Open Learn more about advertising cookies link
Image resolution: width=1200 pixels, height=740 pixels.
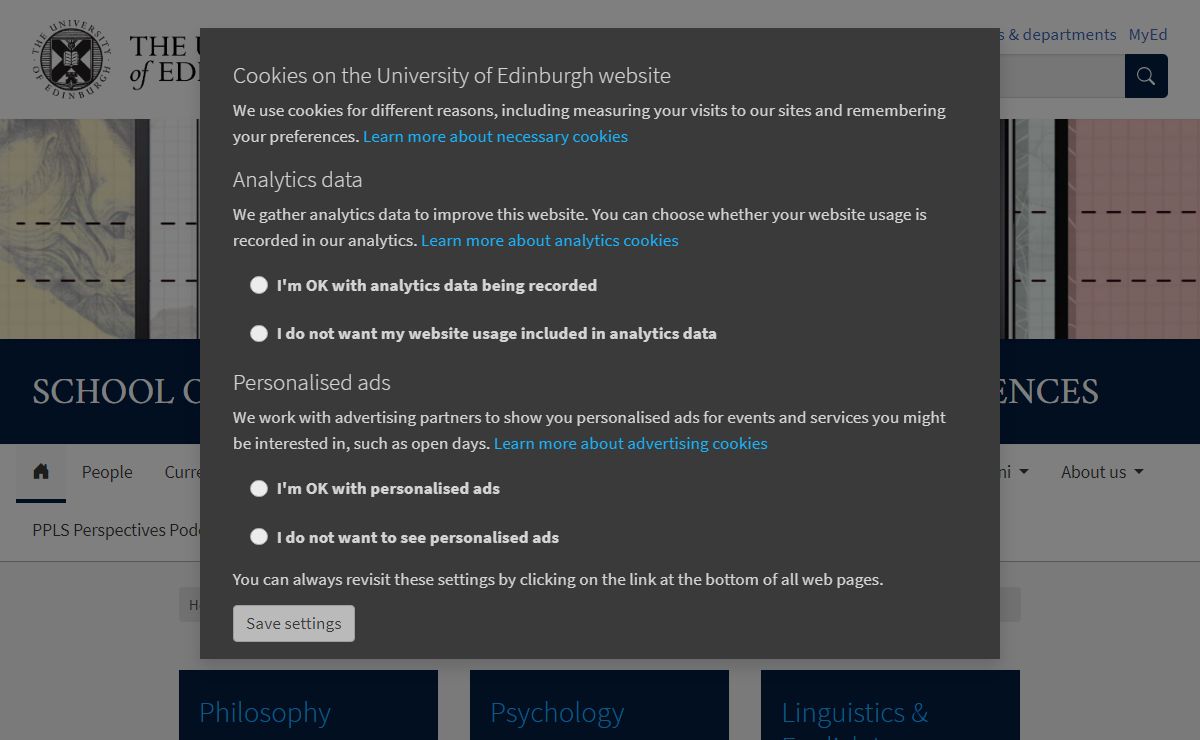630,443
